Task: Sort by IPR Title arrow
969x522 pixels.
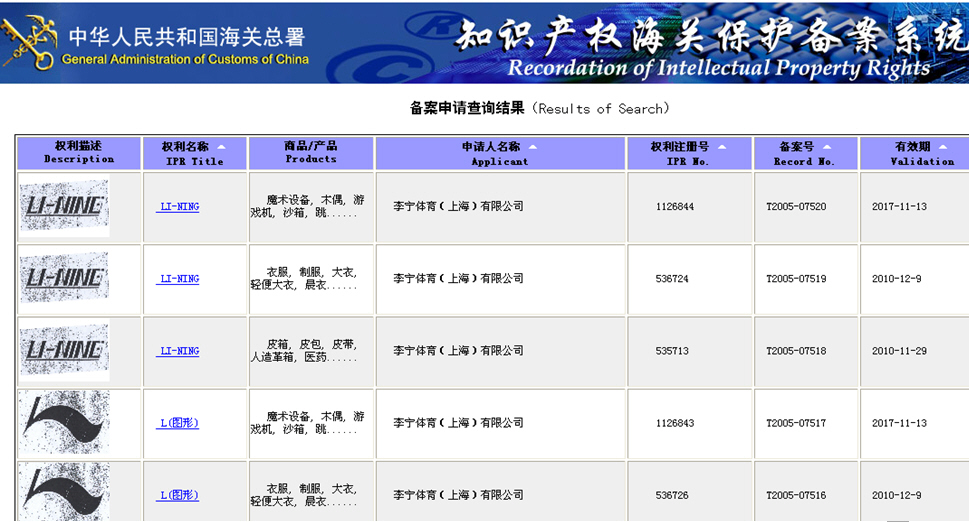Action: [x=221, y=147]
